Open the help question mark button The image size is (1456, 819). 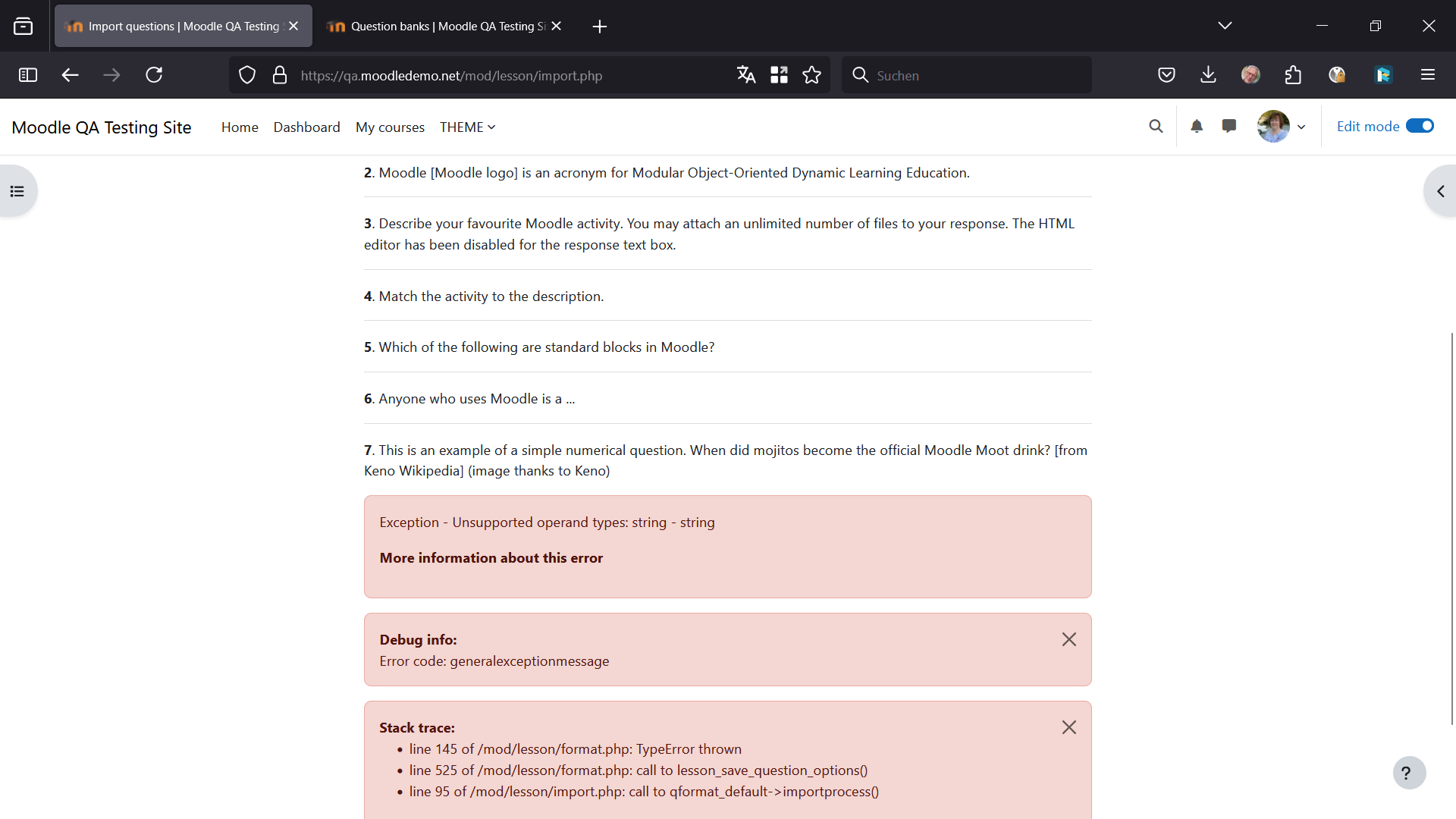[1409, 773]
